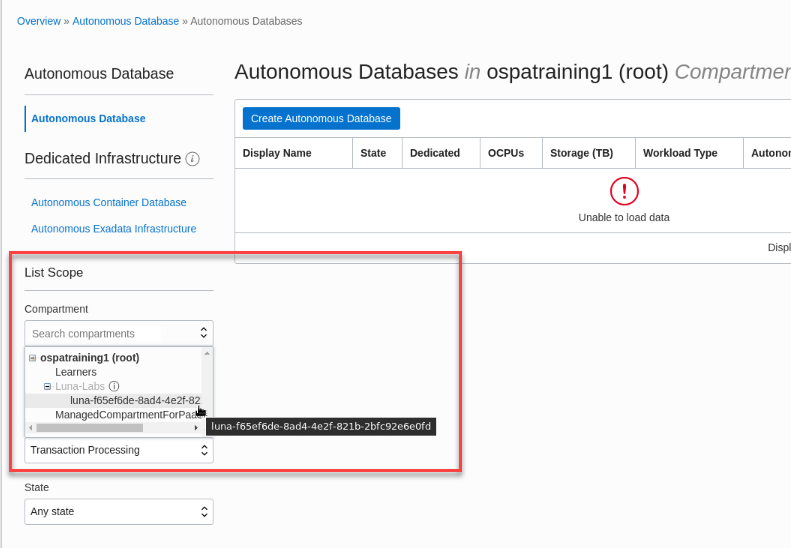Click the Dedicated column header
Image resolution: width=791 pixels, height=548 pixels.
click(x=435, y=153)
